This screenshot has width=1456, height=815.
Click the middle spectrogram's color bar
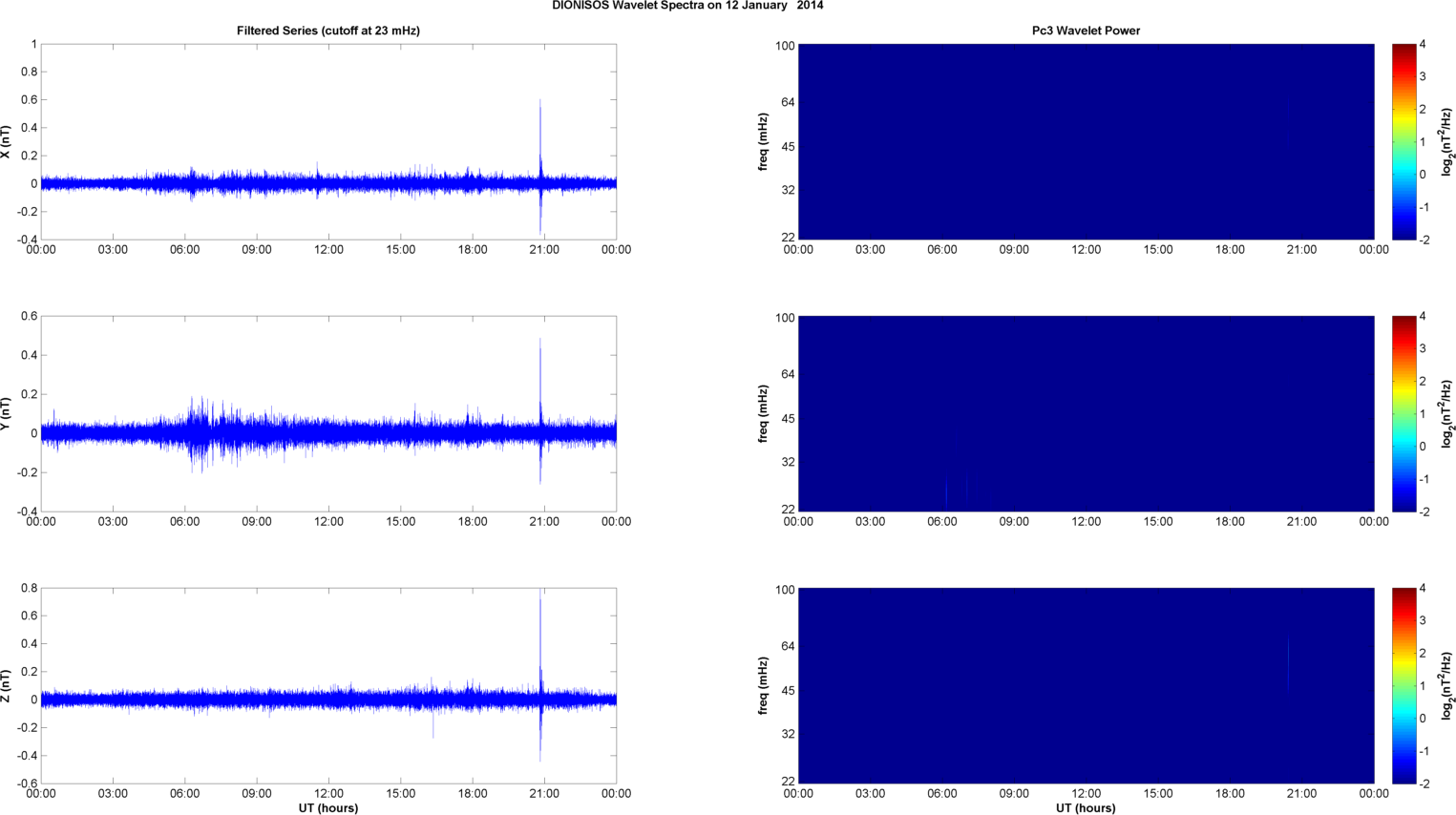pyautogui.click(x=1403, y=414)
